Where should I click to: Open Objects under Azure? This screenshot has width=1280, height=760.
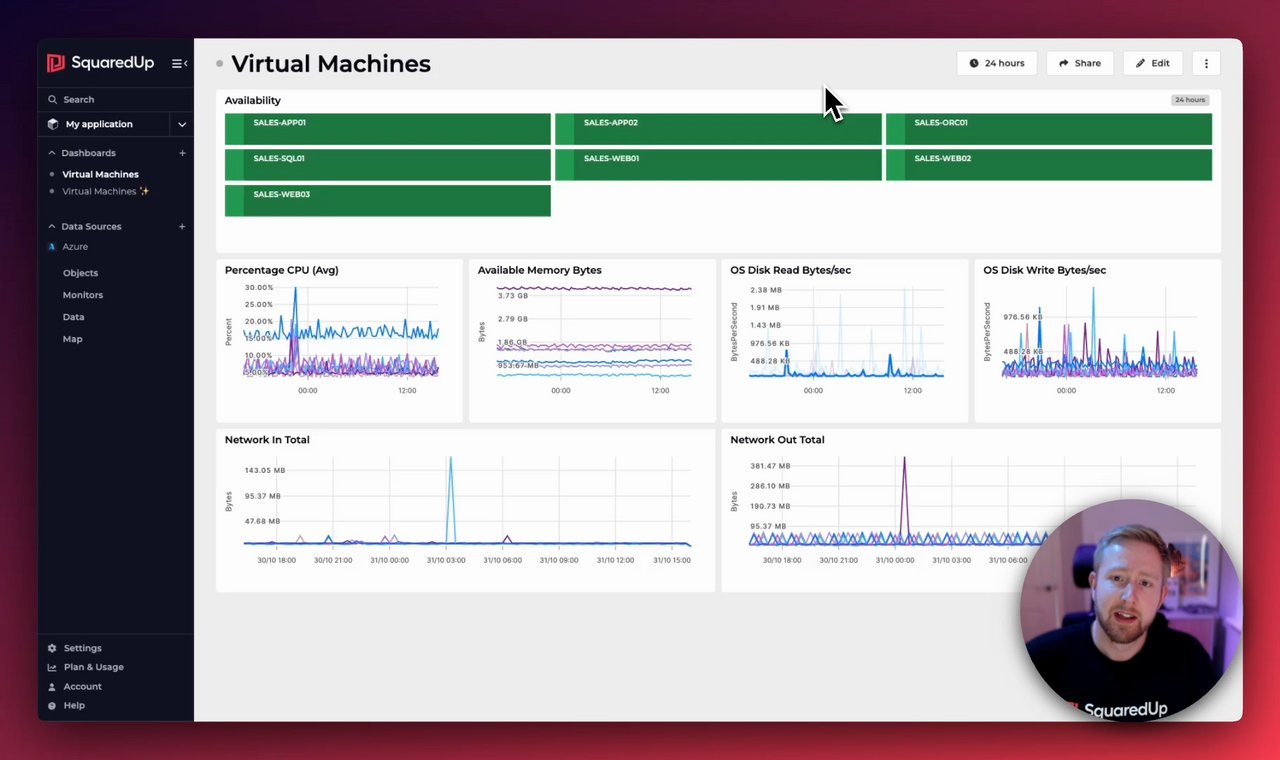click(80, 273)
